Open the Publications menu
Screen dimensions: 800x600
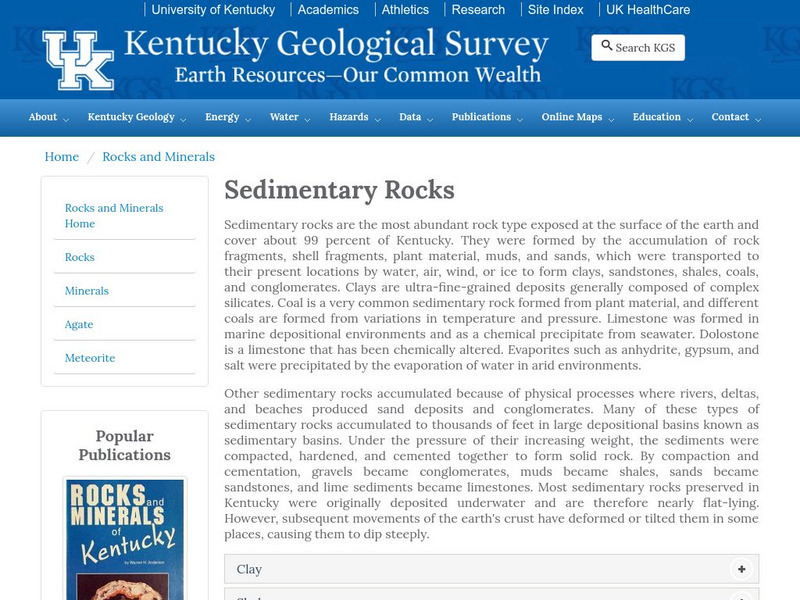point(486,117)
